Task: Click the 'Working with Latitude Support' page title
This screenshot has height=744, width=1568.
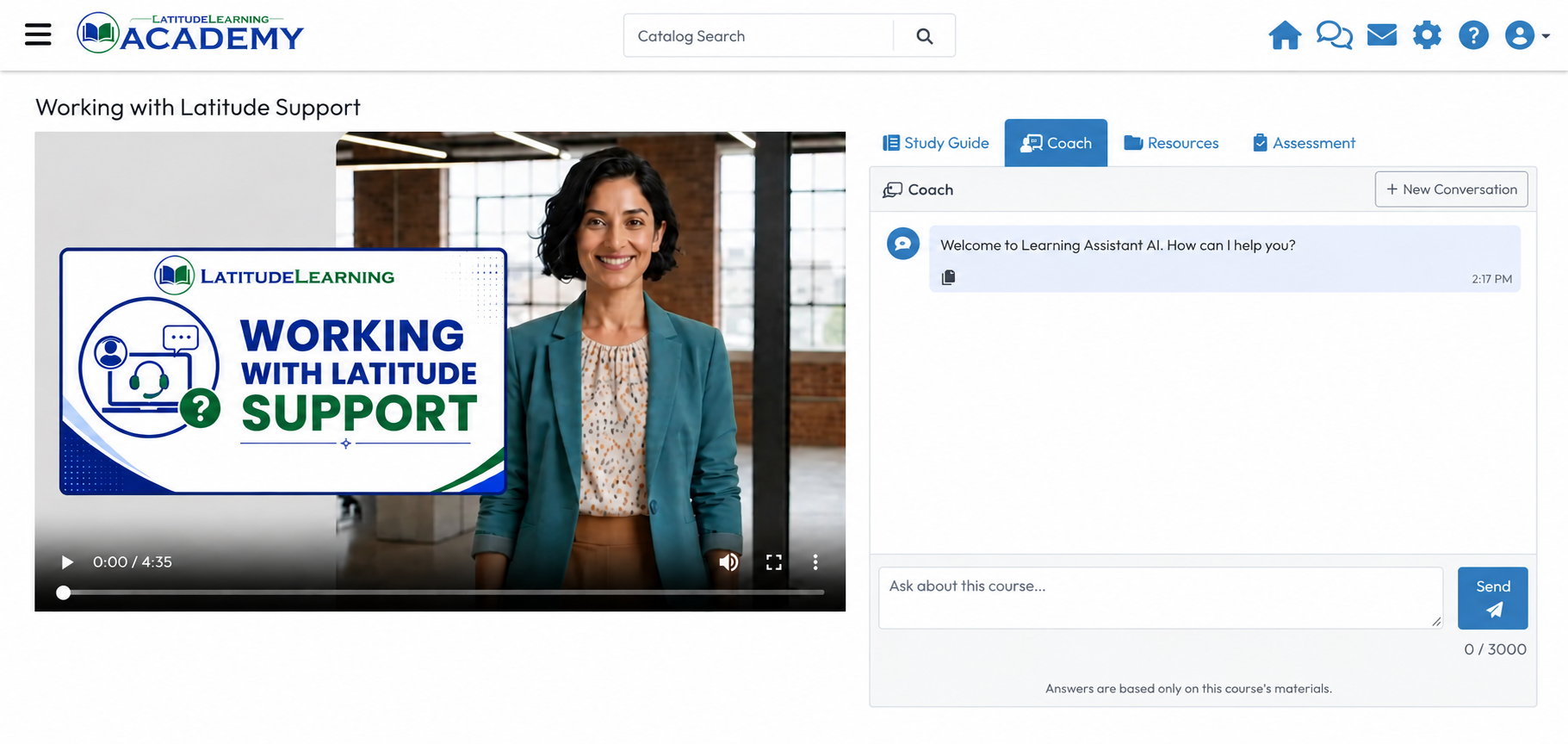Action: pyautogui.click(x=198, y=108)
